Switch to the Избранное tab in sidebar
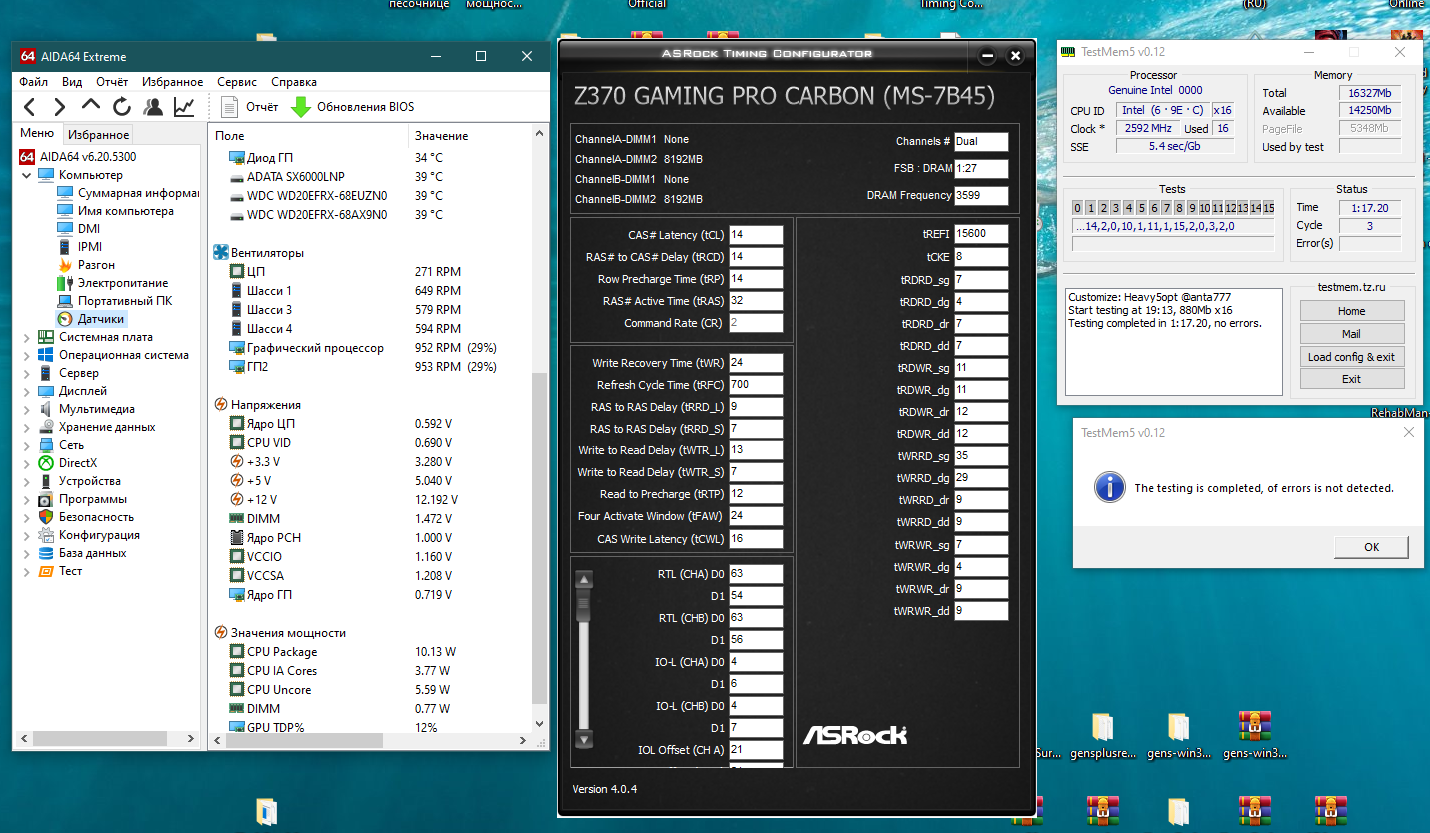The width and height of the screenshot is (1430, 833). 98,134
